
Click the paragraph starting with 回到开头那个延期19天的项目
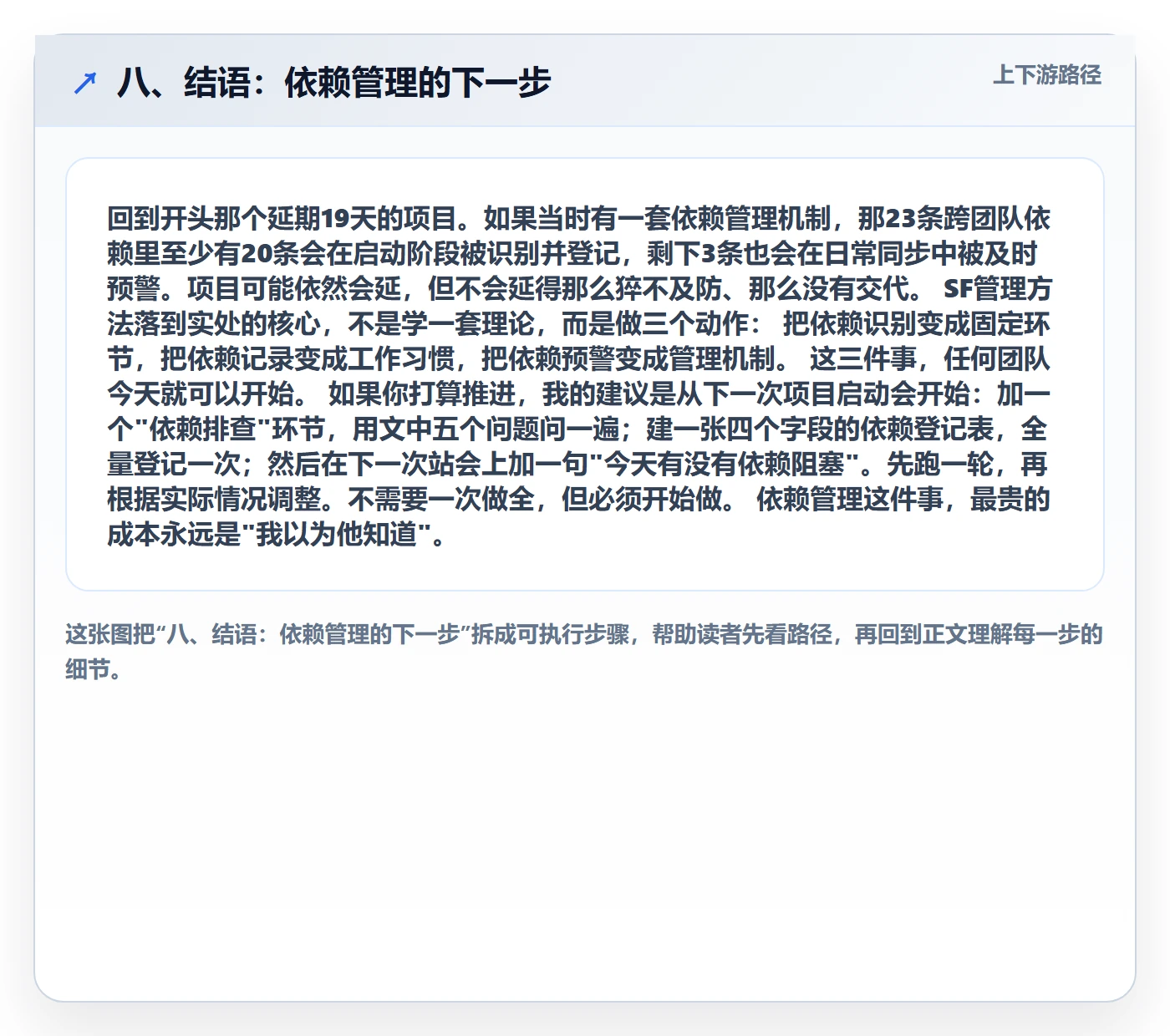coord(578,375)
